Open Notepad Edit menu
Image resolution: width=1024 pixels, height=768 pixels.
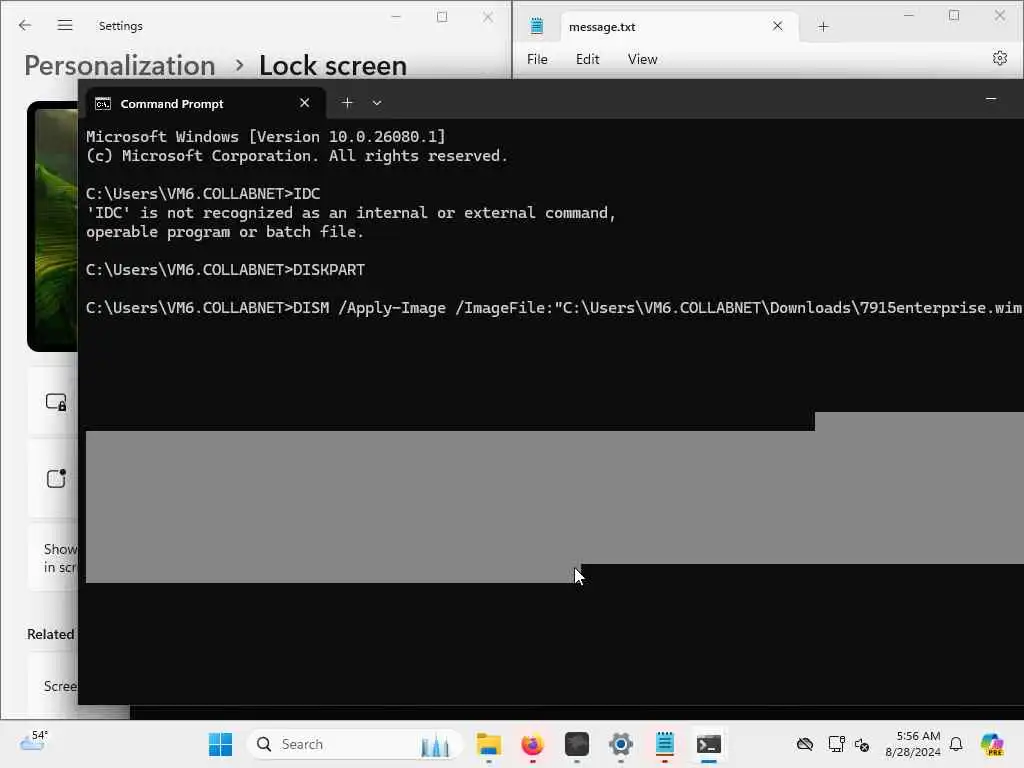click(587, 59)
